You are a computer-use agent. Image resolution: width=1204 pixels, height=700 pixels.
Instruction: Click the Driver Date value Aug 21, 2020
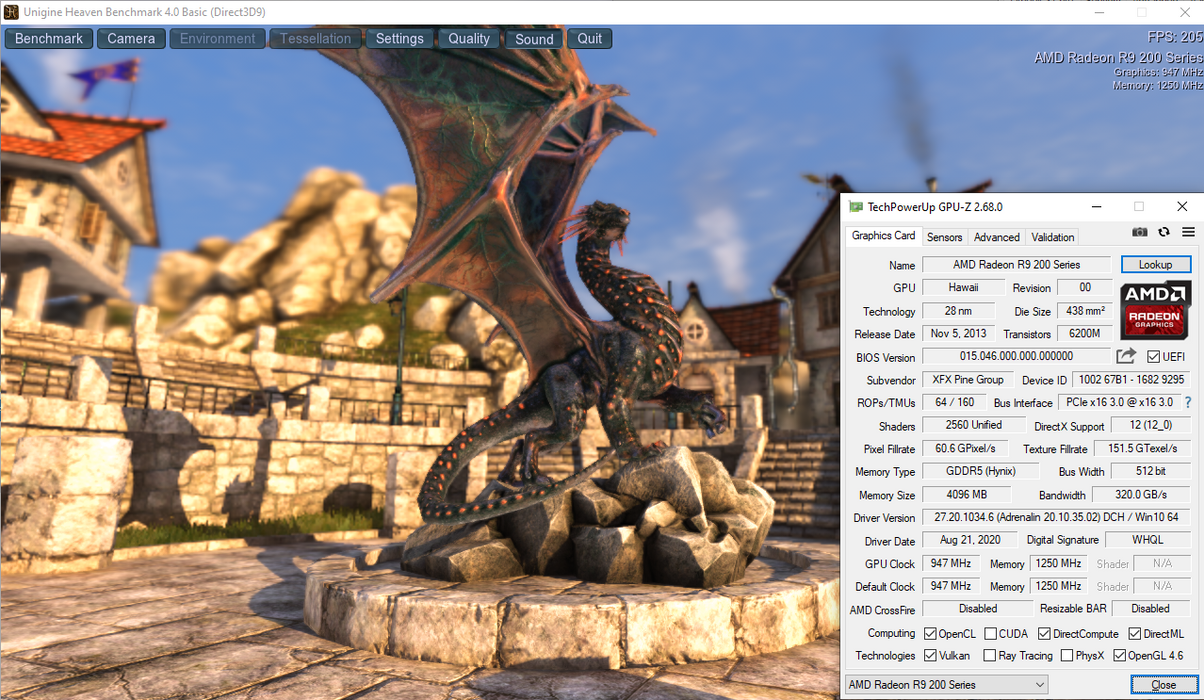point(969,540)
